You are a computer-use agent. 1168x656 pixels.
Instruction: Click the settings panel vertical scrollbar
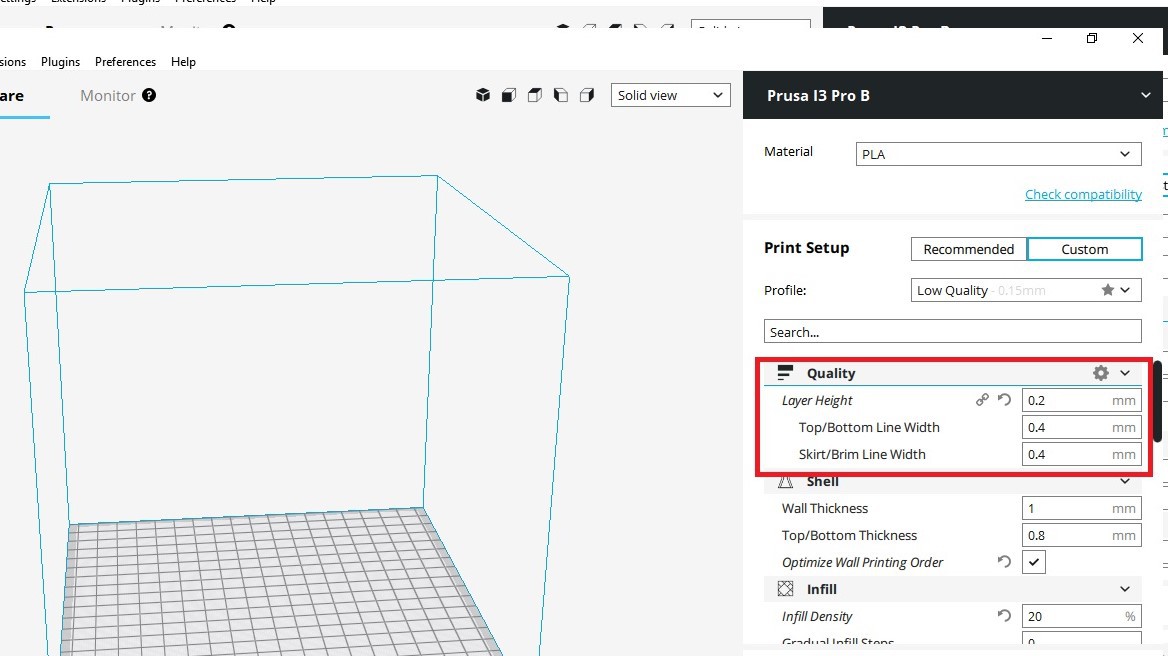coord(1158,400)
